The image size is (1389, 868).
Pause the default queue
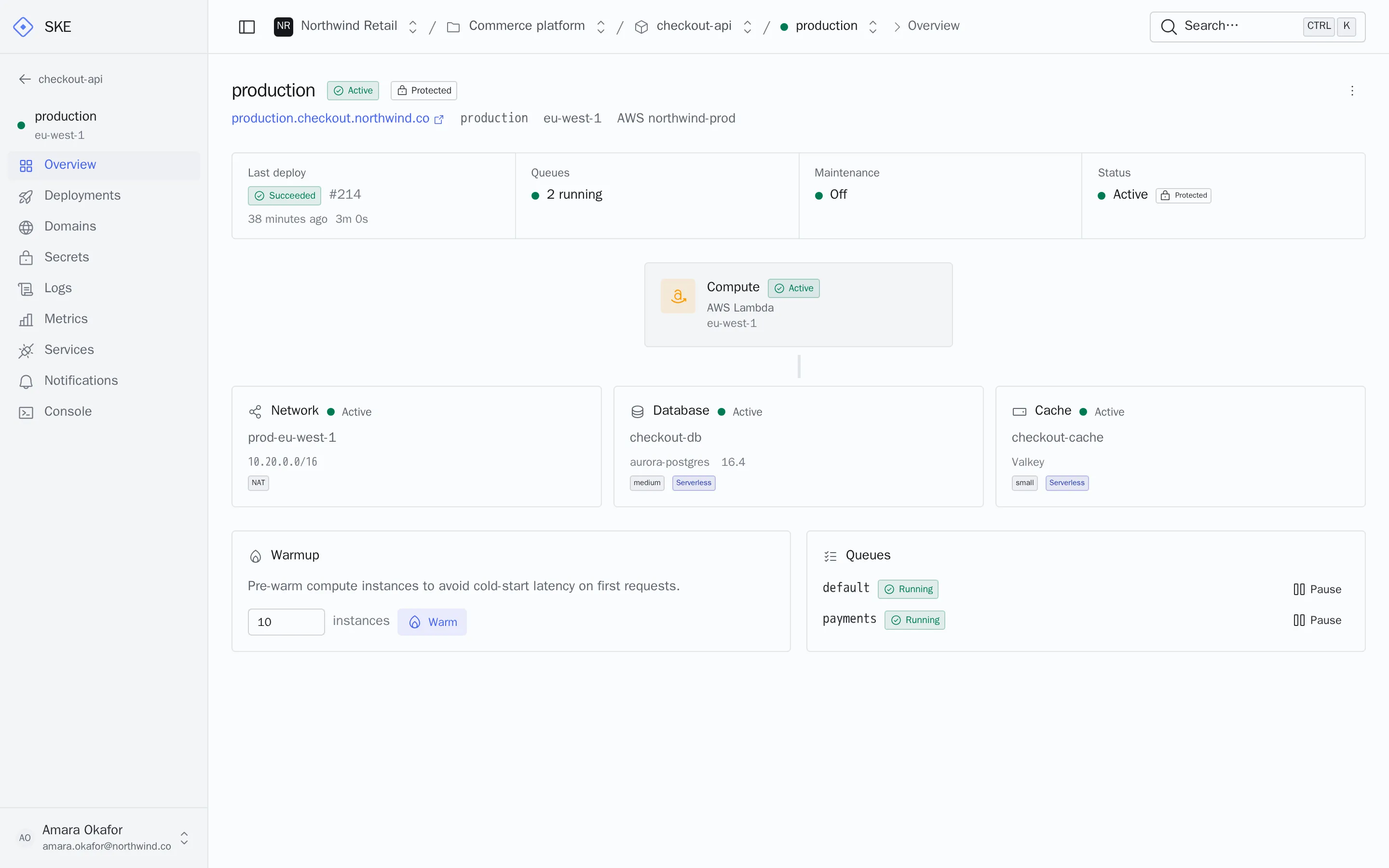[x=1317, y=589]
